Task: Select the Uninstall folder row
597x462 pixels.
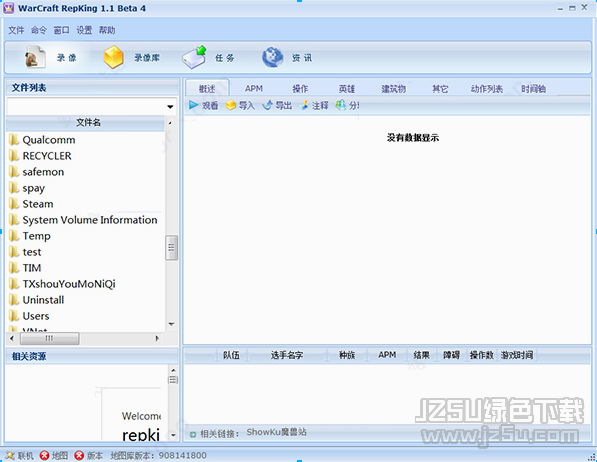Action: click(86, 300)
